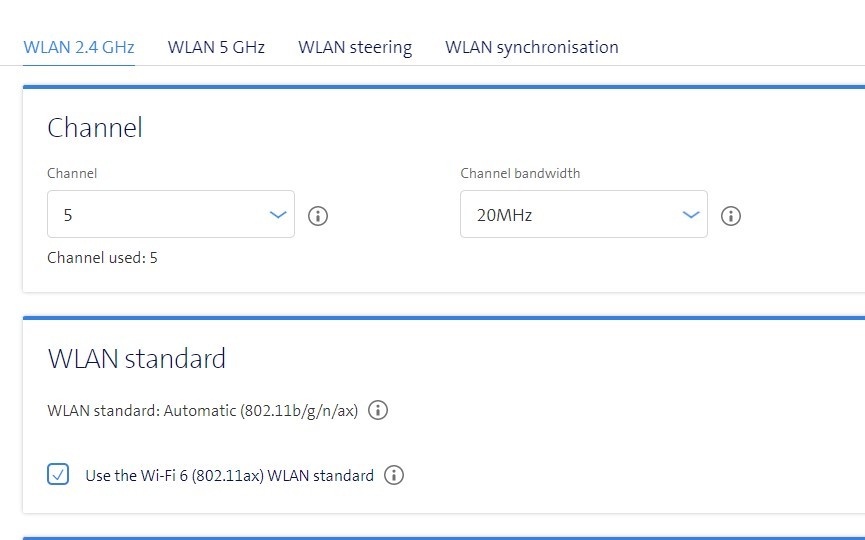Image resolution: width=865 pixels, height=540 pixels.
Task: Click the large 'Channel' section heading
Action: [x=95, y=127]
